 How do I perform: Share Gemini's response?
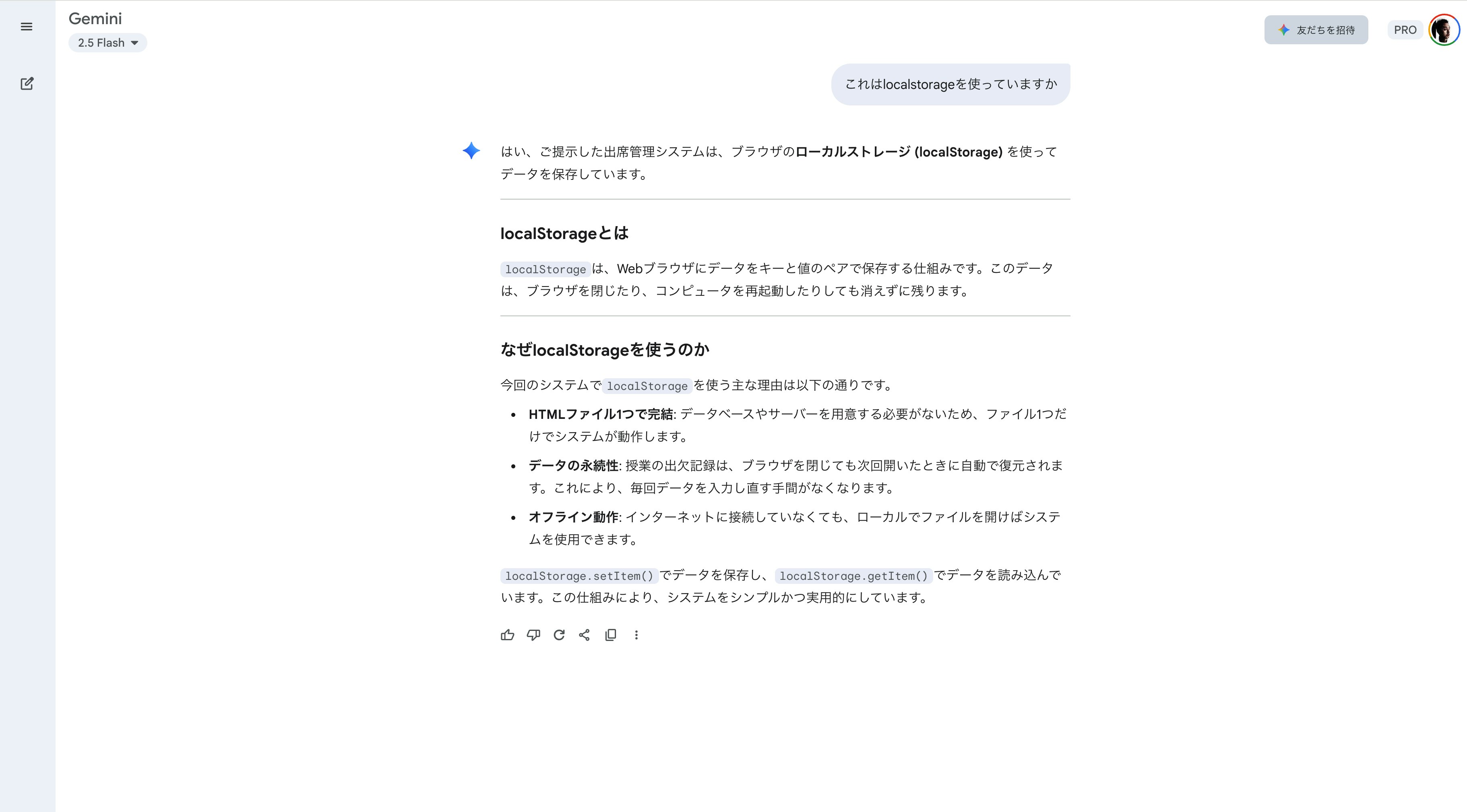585,635
